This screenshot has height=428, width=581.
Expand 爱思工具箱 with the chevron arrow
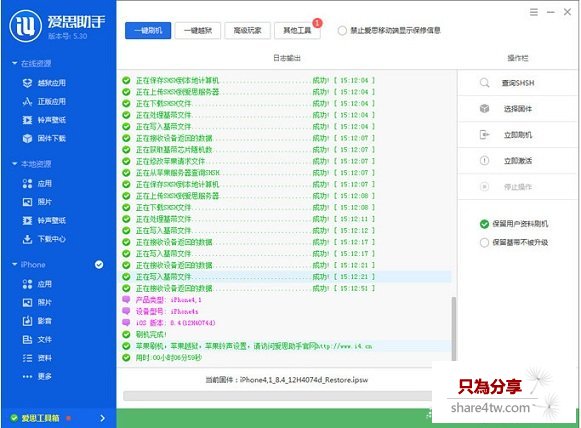tap(103, 418)
